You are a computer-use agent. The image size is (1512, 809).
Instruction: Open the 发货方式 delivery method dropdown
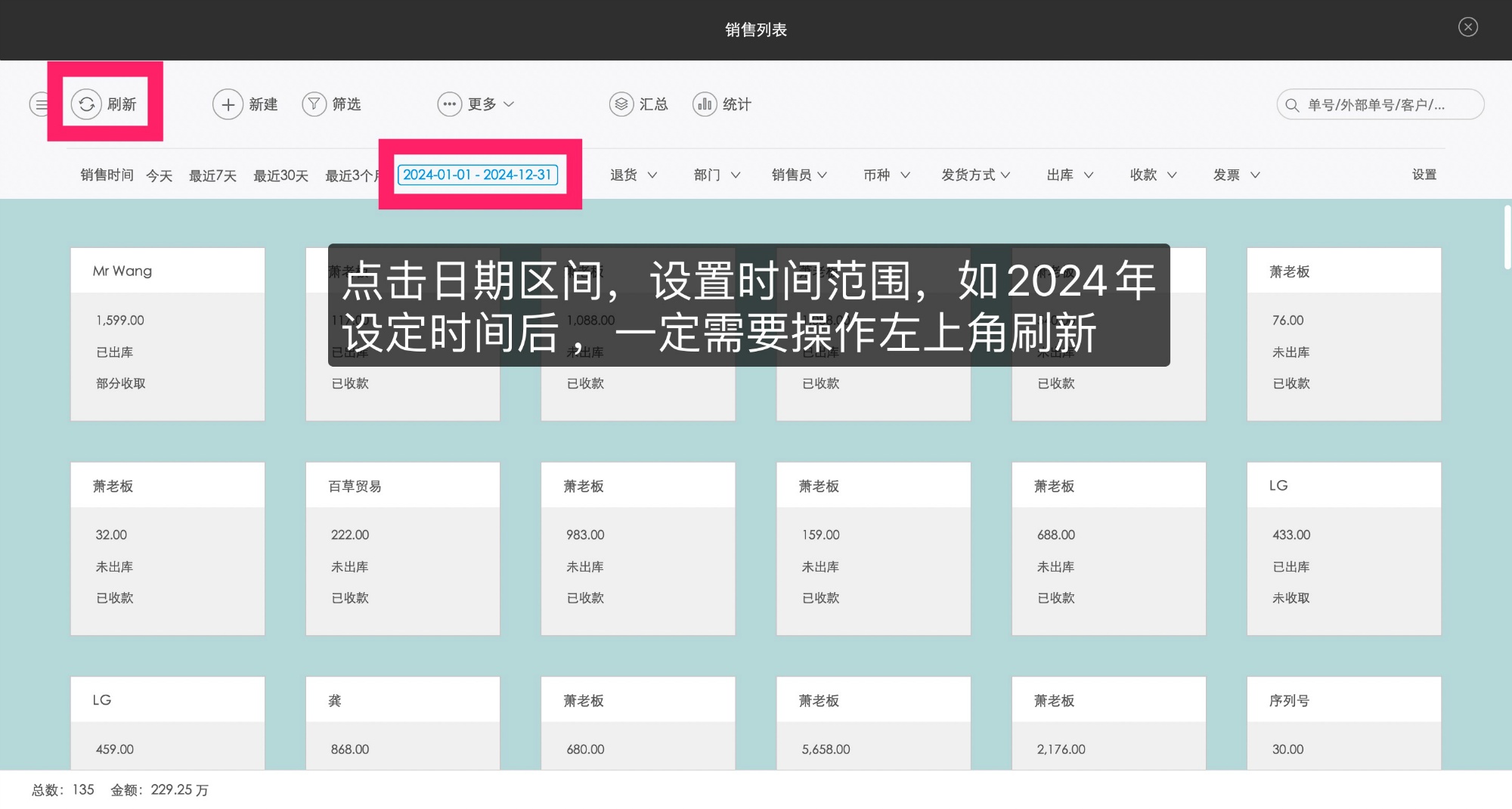tap(975, 175)
